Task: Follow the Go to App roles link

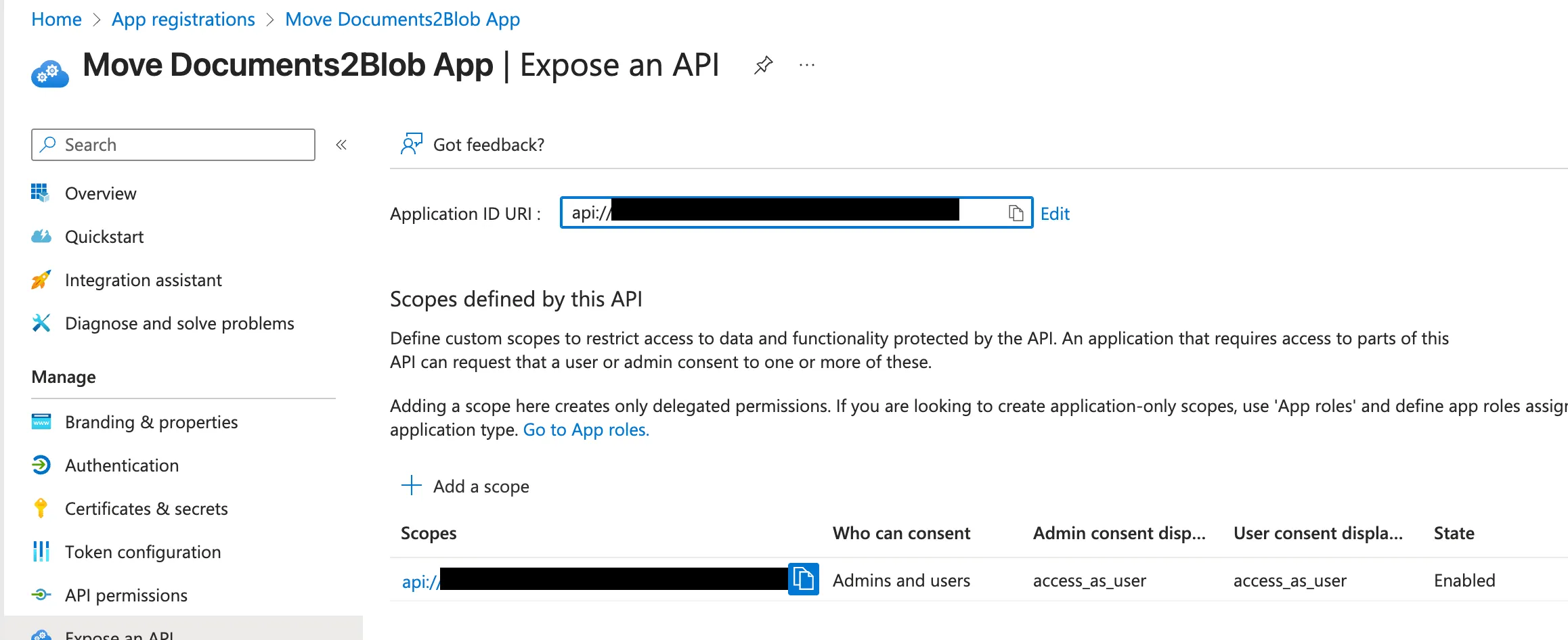Action: coord(586,429)
